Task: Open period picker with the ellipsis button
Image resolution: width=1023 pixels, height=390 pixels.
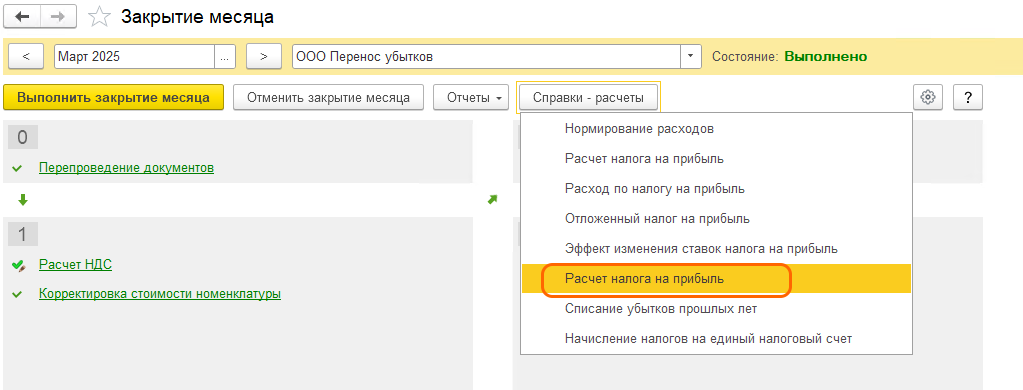Action: pos(224,57)
